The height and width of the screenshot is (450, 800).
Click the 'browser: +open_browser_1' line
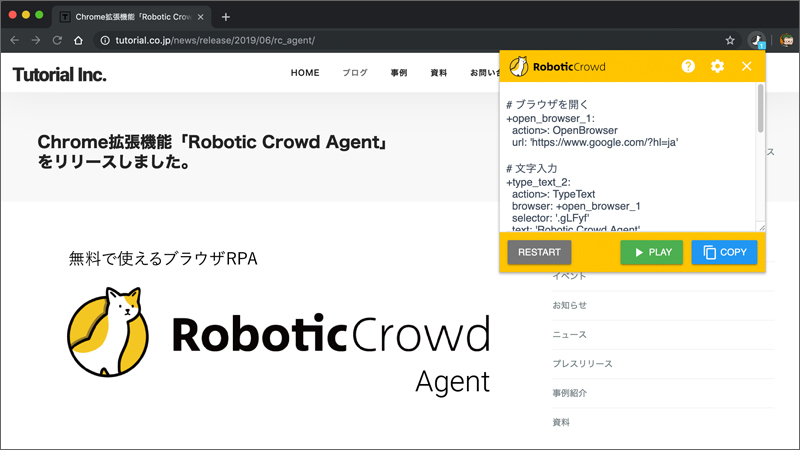(576, 206)
